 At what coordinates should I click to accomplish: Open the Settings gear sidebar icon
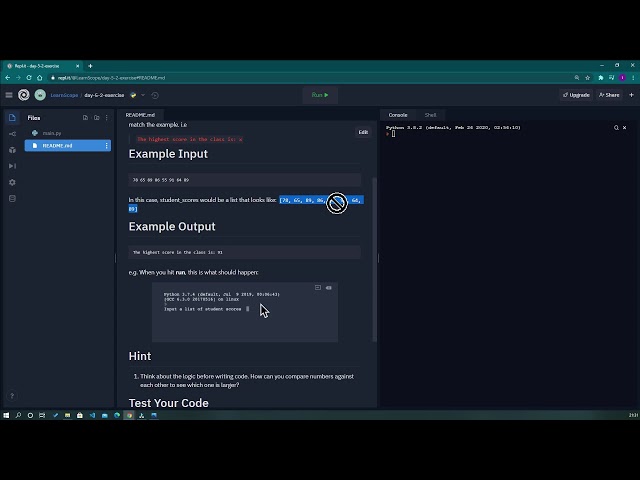click(x=12, y=182)
